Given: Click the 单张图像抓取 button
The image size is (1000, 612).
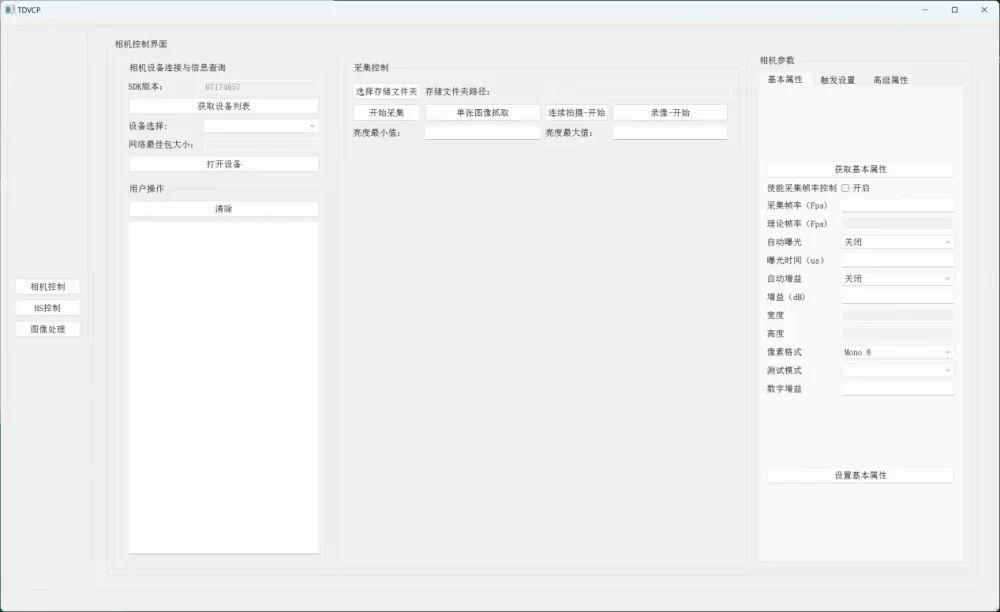Looking at the screenshot, I should [482, 113].
